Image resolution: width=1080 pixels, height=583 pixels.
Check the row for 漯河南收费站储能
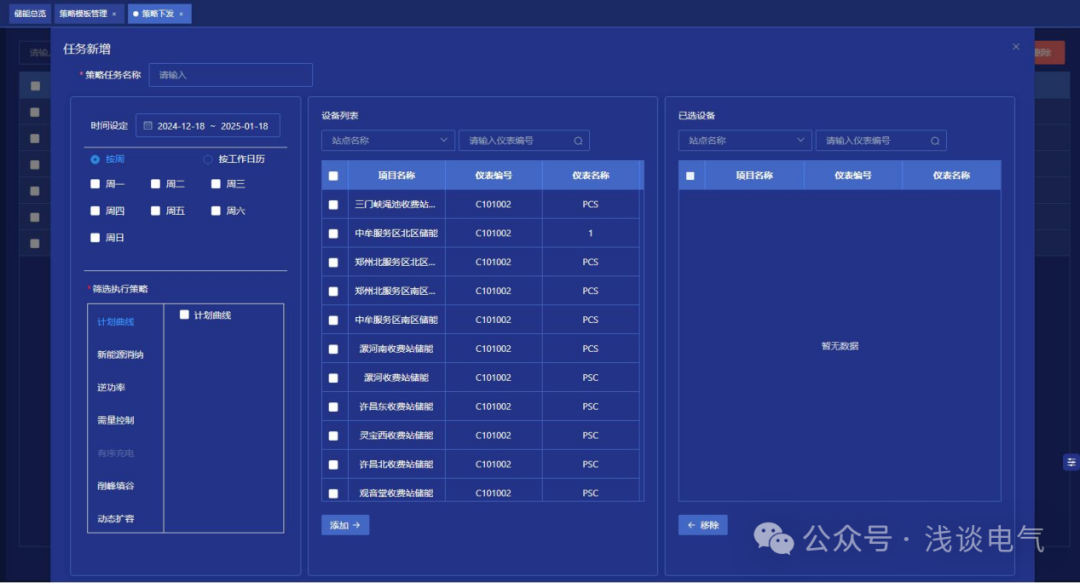coord(335,348)
